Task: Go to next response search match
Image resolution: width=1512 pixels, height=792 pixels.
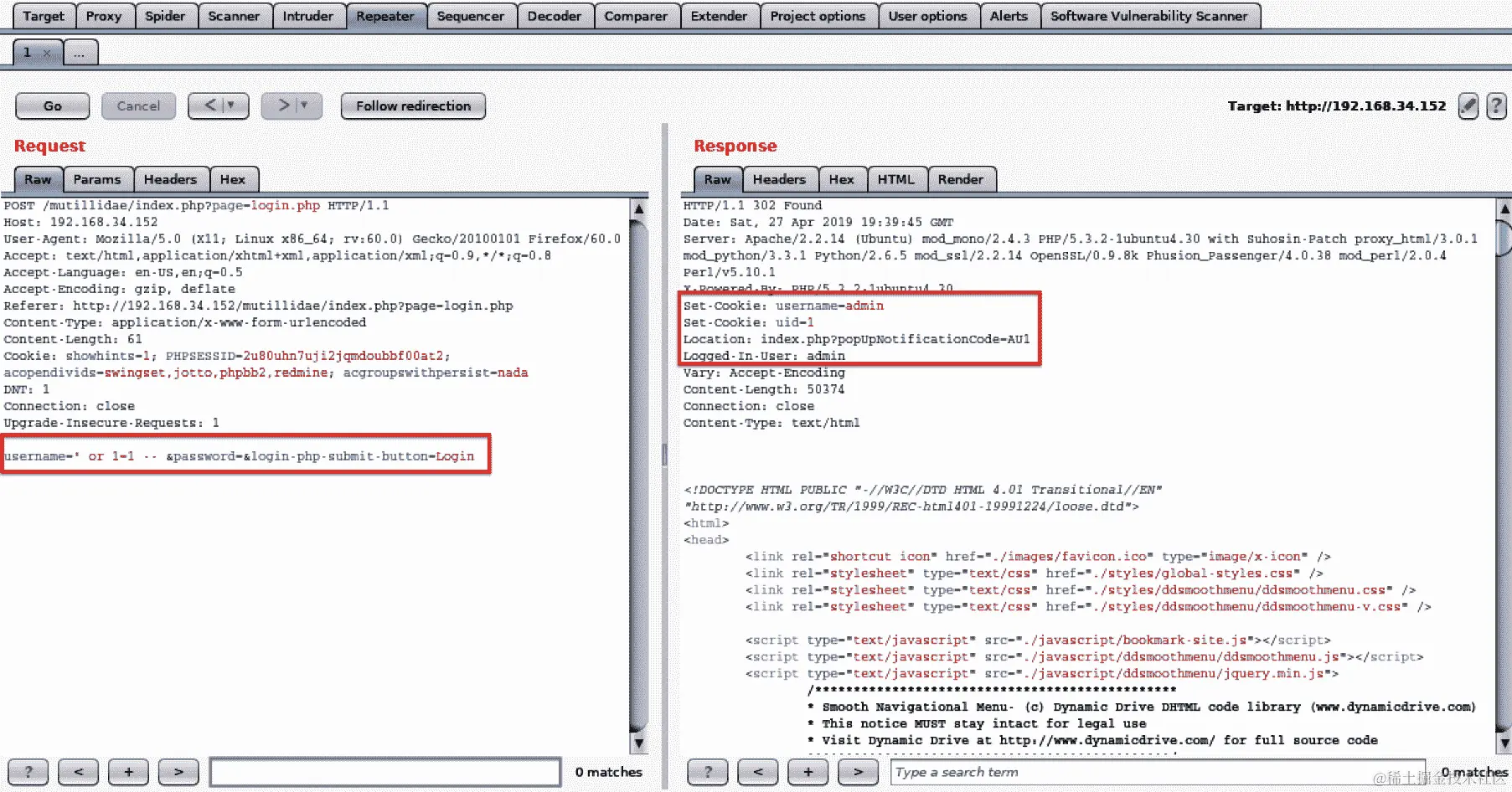Action: tap(859, 772)
